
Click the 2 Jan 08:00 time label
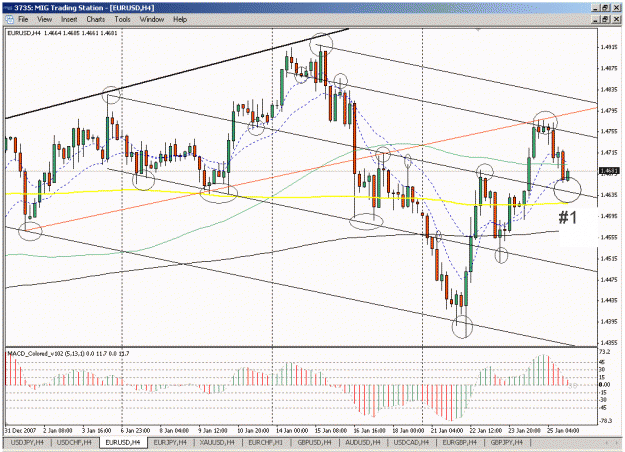point(58,430)
